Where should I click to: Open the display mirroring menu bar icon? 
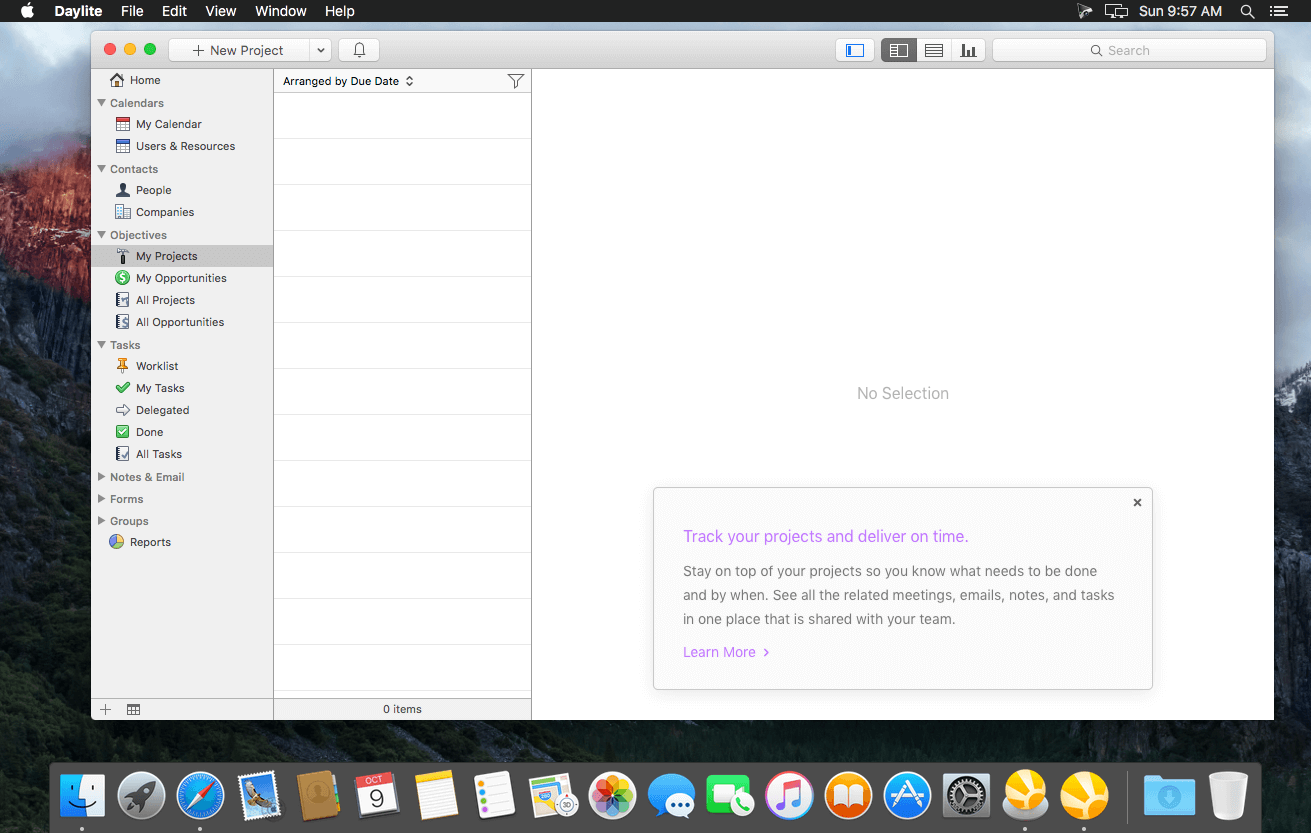(x=1116, y=11)
